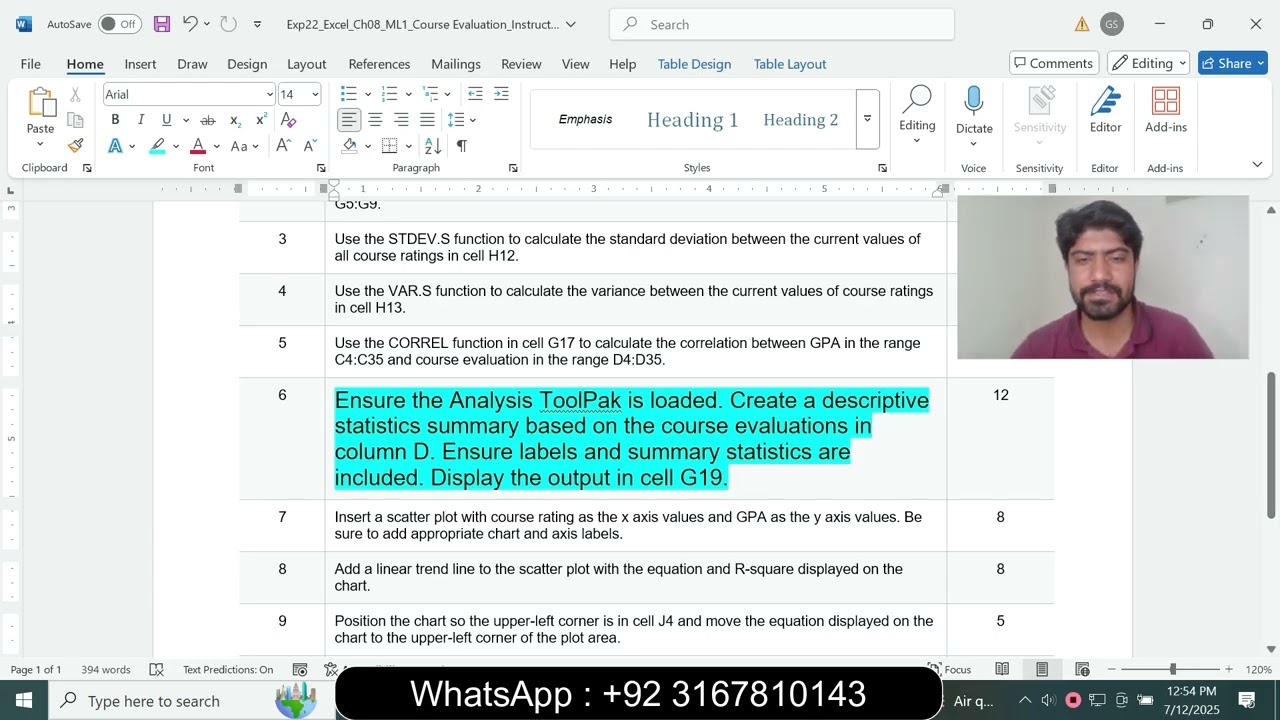Adjust the zoom slider
The width and height of the screenshot is (1280, 720).
point(1173,669)
